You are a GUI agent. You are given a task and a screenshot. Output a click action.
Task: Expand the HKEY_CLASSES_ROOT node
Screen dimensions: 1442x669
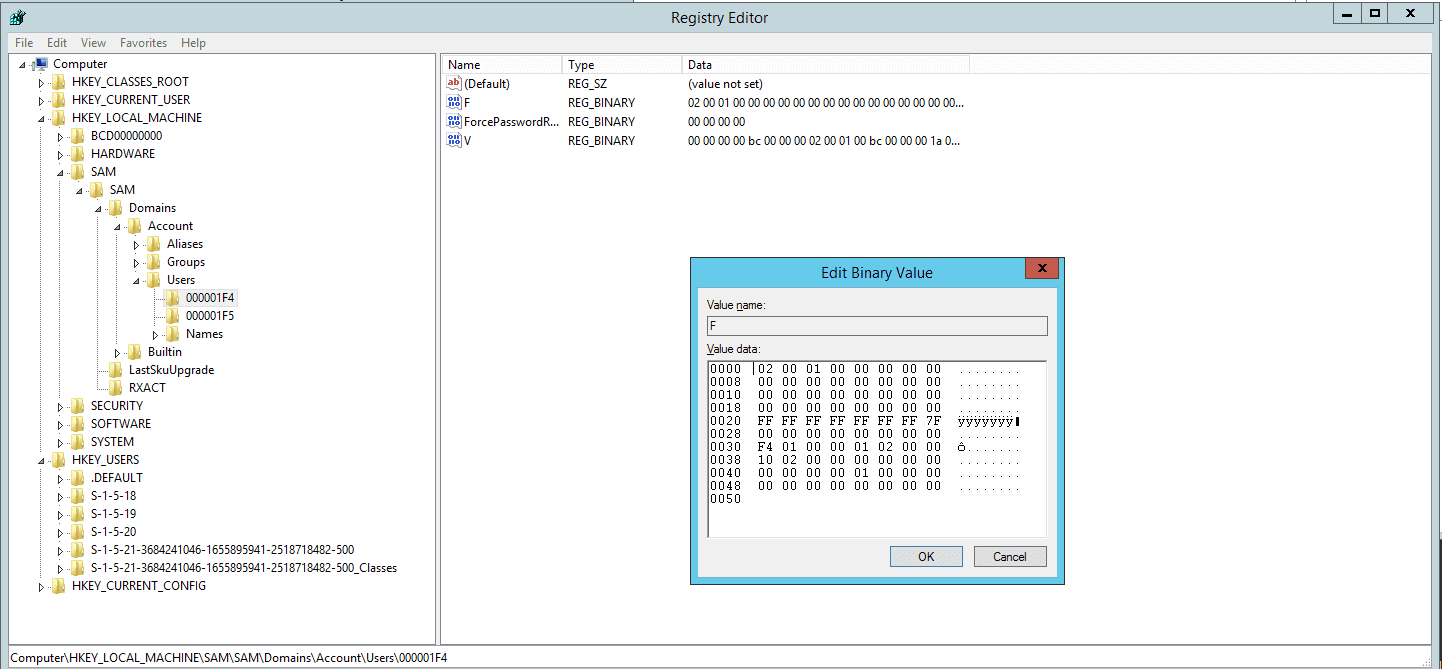click(40, 81)
